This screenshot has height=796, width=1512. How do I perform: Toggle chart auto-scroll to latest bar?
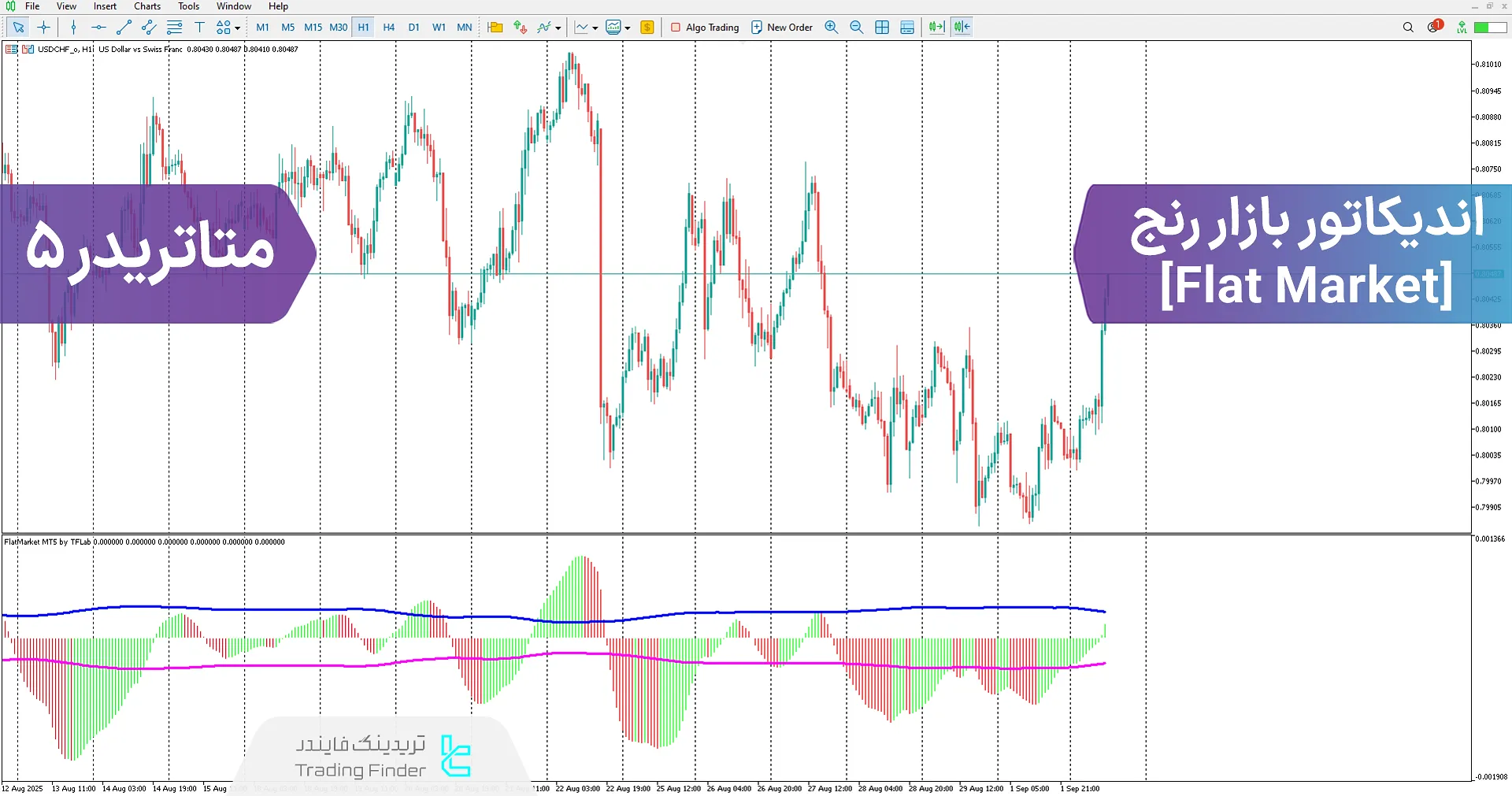[x=936, y=28]
